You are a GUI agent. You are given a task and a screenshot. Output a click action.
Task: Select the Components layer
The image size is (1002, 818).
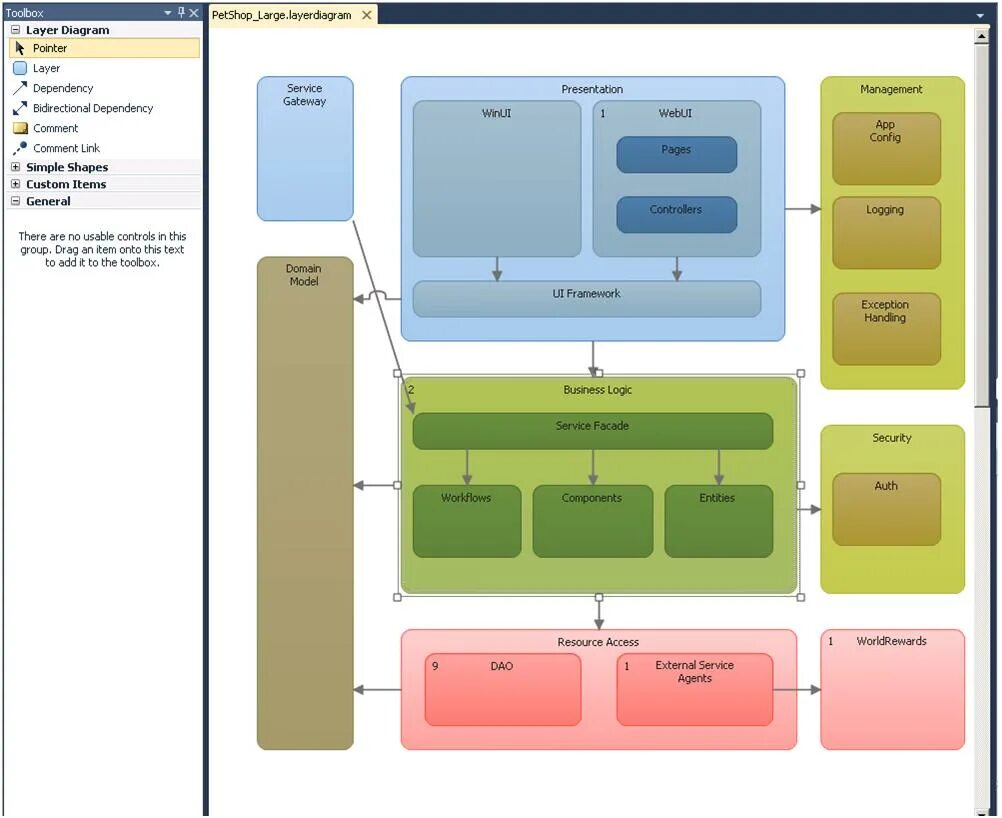(x=592, y=521)
